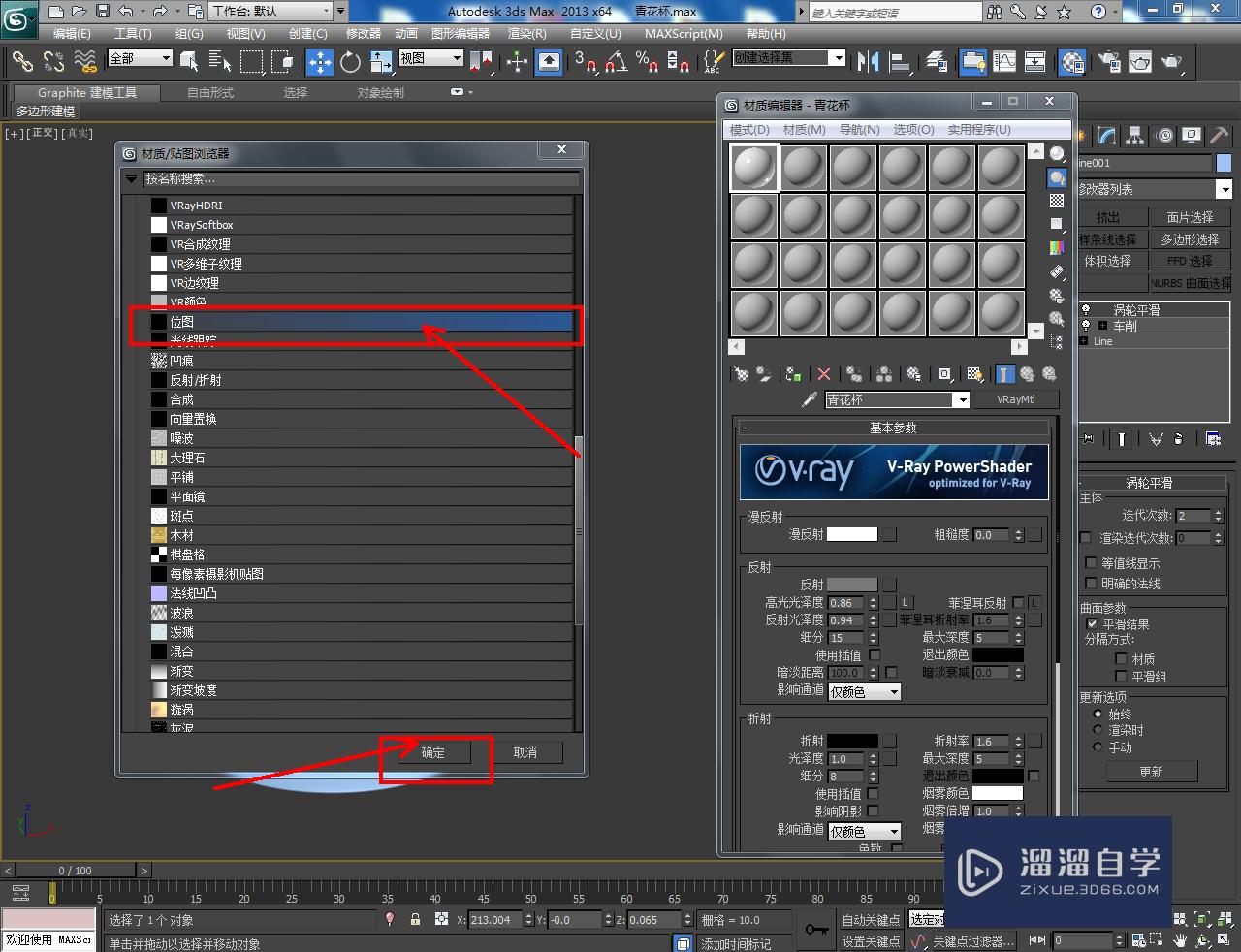Click the key icon Set Keys
The width and height of the screenshot is (1241, 952).
point(816,930)
